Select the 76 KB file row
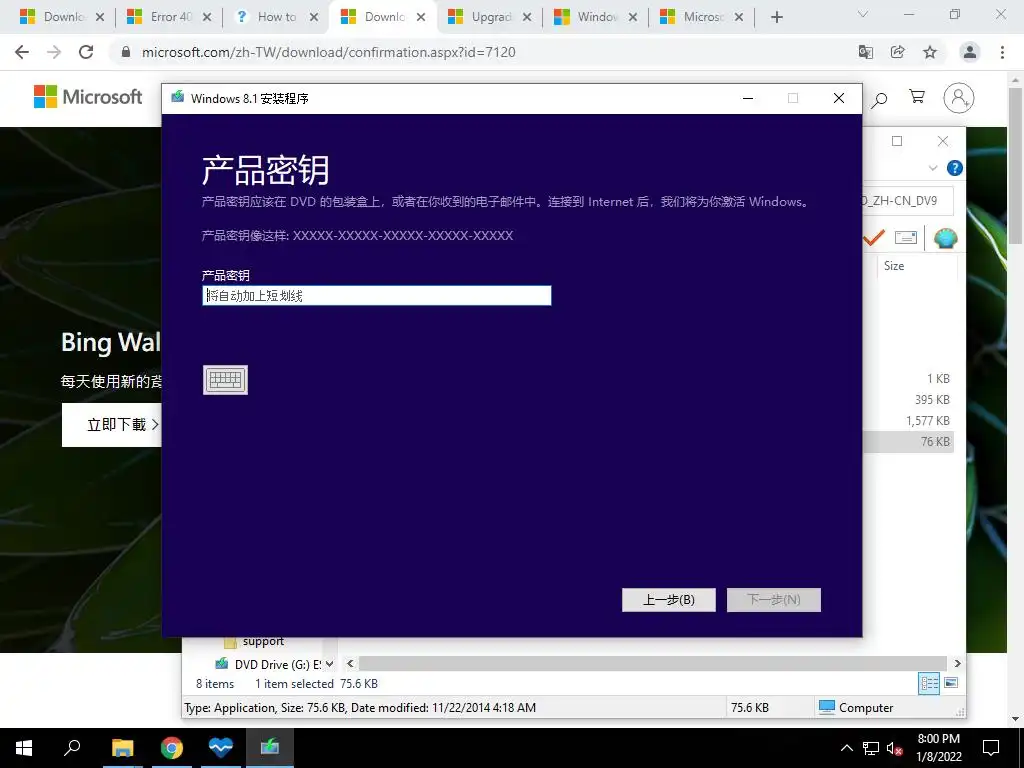This screenshot has height=768, width=1024. pos(908,441)
